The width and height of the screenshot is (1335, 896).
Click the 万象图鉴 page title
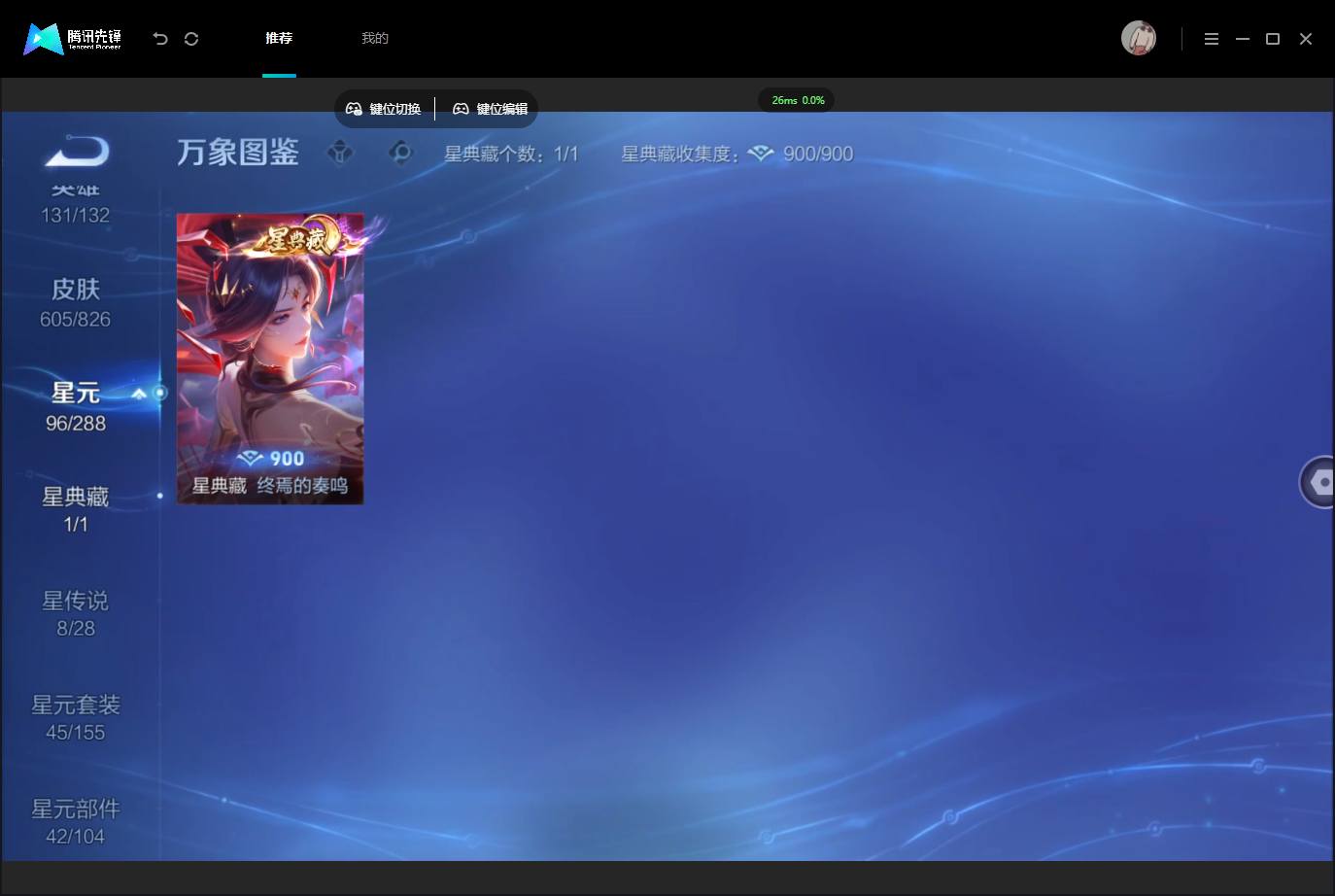[x=238, y=153]
